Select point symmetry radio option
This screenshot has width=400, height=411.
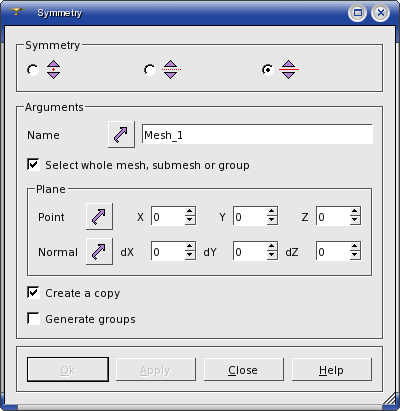[33, 70]
